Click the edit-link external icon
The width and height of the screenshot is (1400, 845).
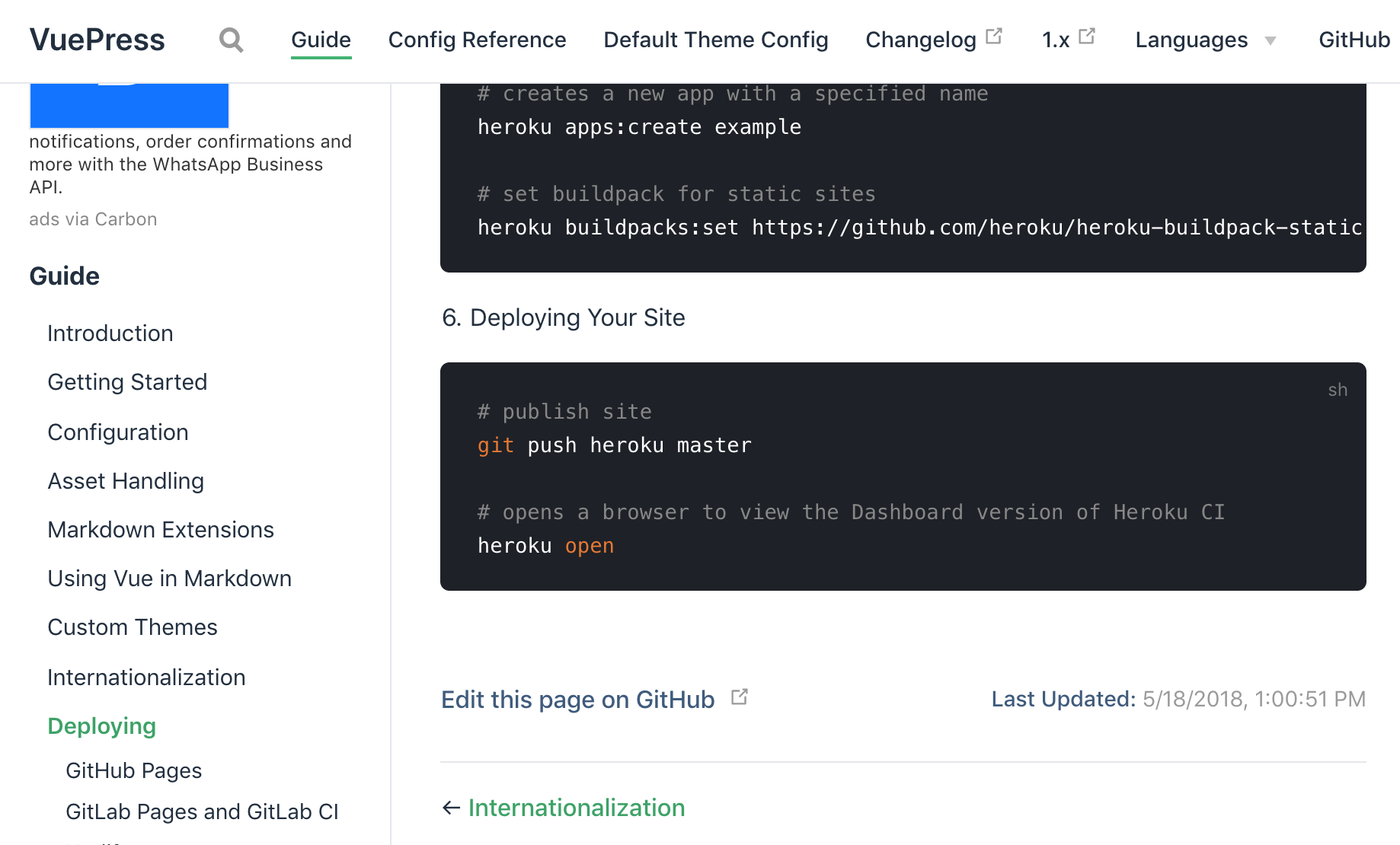(x=740, y=697)
